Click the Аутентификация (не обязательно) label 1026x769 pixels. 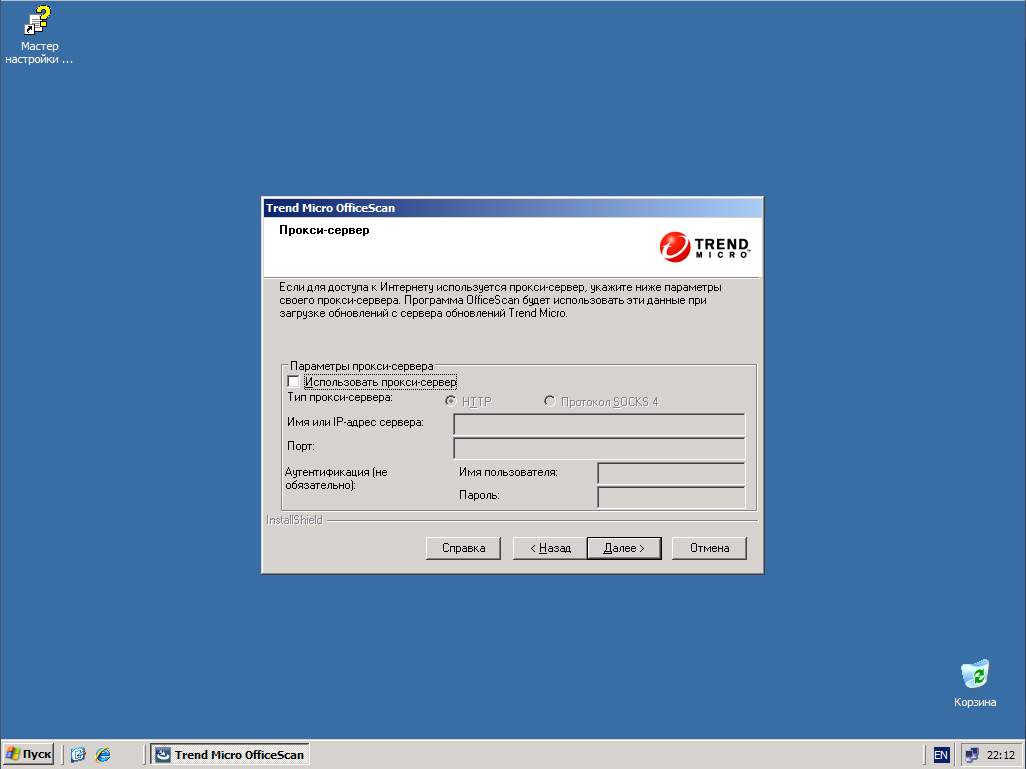(336, 478)
